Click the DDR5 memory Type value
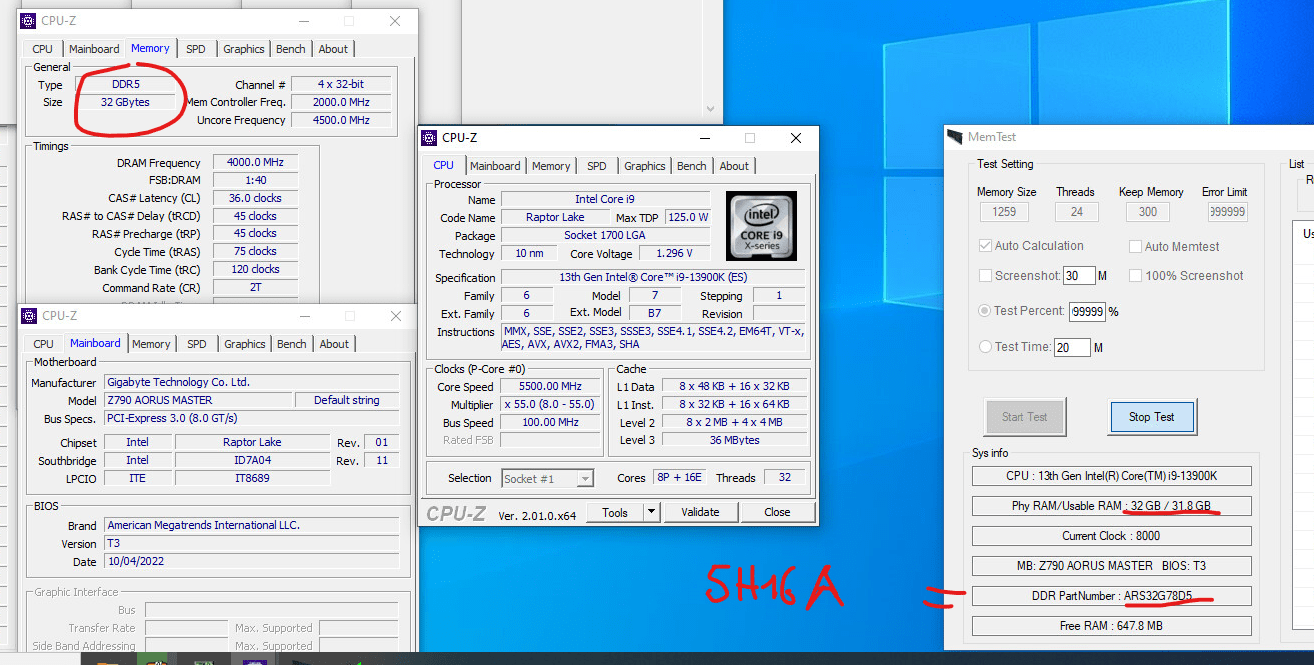 point(126,85)
